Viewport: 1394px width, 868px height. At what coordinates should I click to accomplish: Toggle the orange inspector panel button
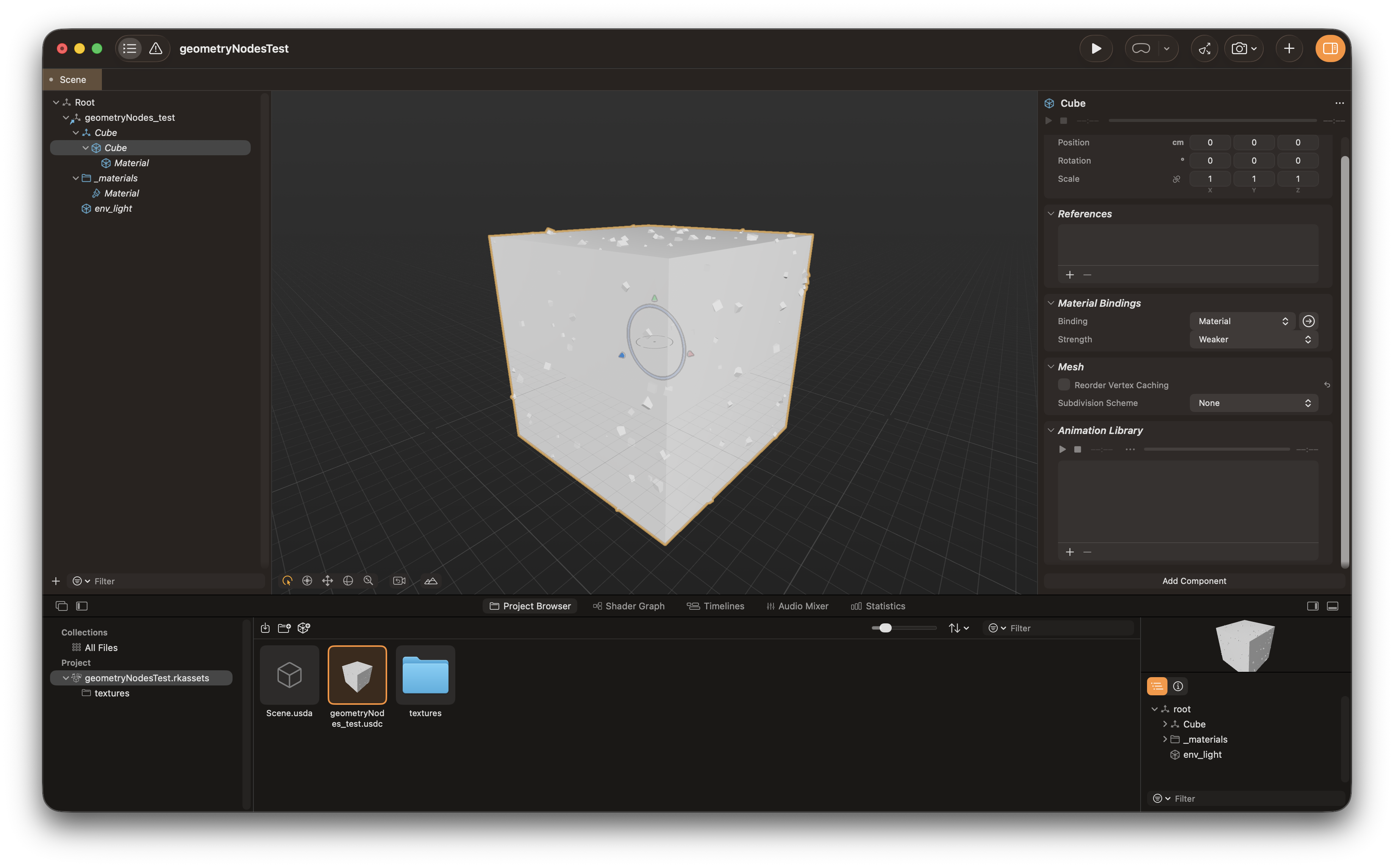point(1330,49)
